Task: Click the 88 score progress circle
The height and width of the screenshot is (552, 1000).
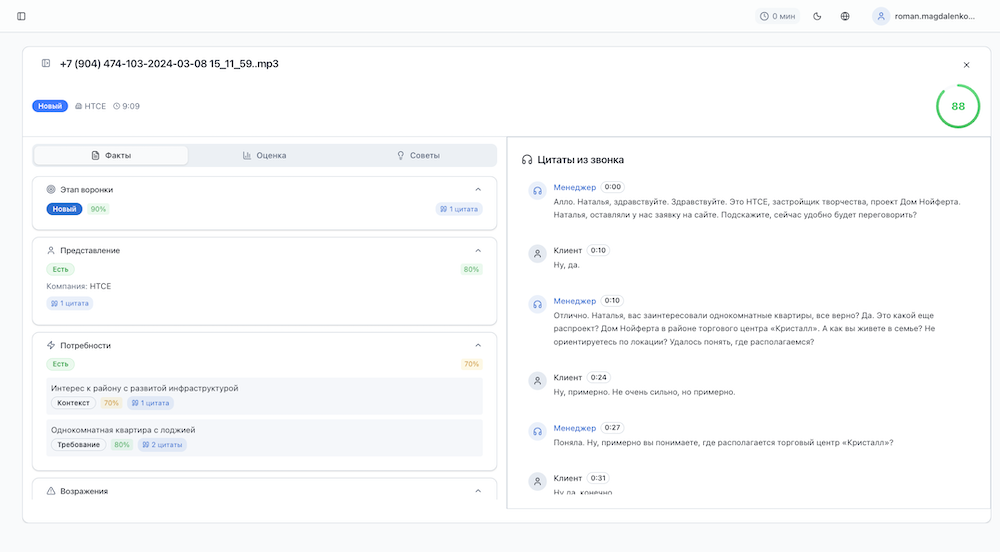Action: tap(957, 106)
